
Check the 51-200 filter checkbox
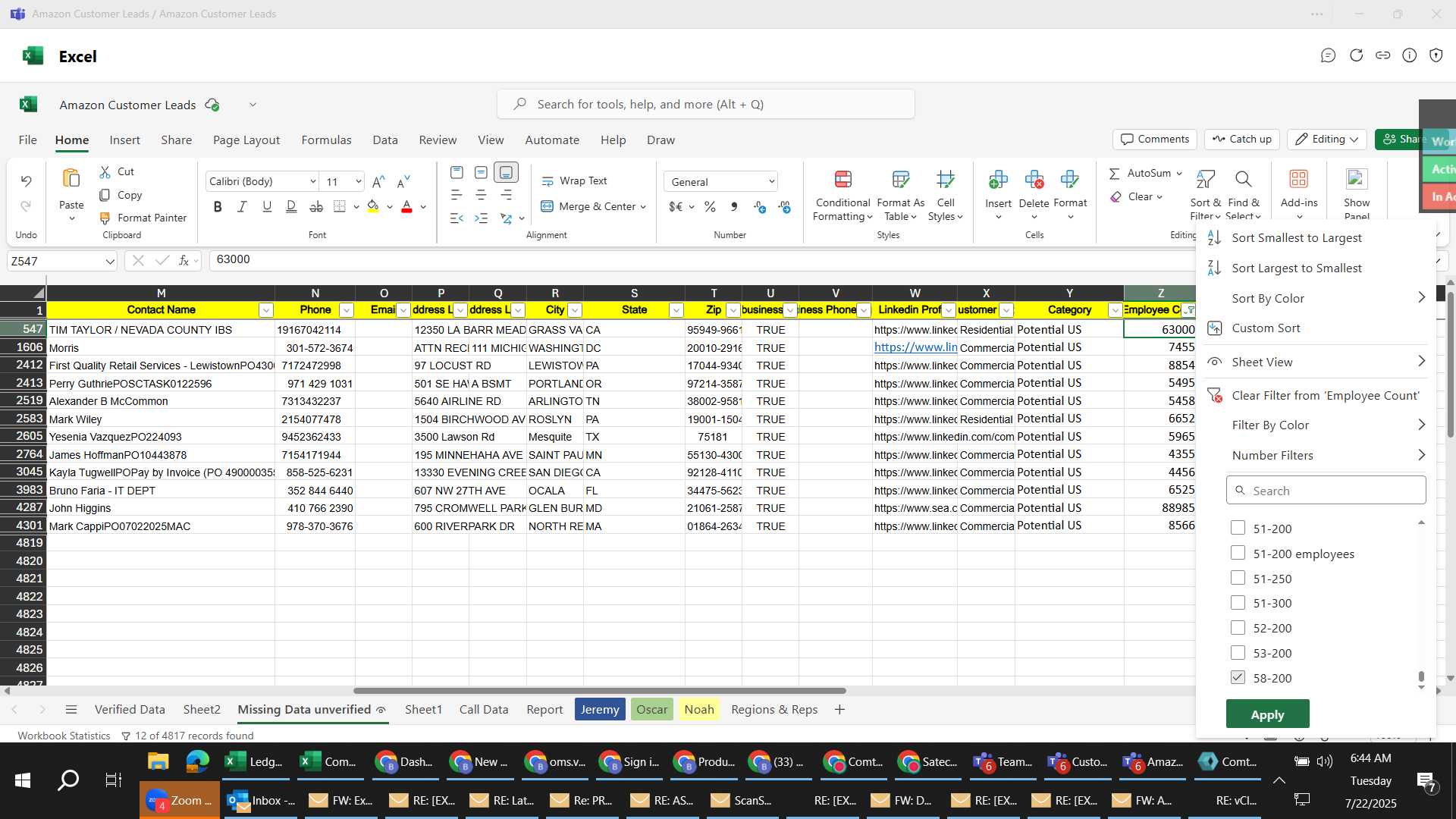point(1238,528)
